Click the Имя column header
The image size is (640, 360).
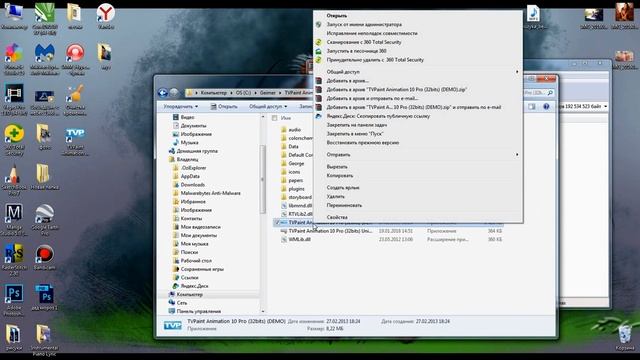(x=286, y=118)
